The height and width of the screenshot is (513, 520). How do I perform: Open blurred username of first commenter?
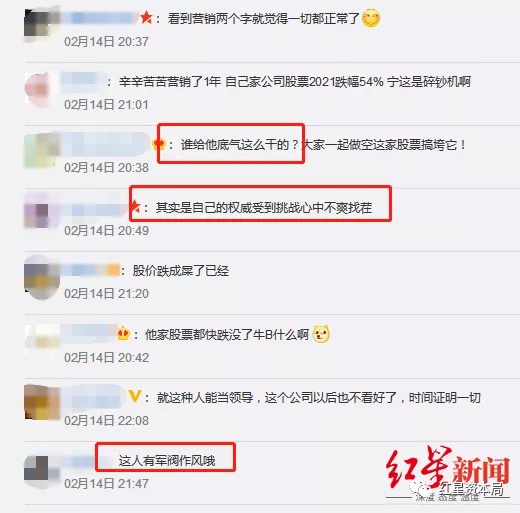[x=101, y=18]
